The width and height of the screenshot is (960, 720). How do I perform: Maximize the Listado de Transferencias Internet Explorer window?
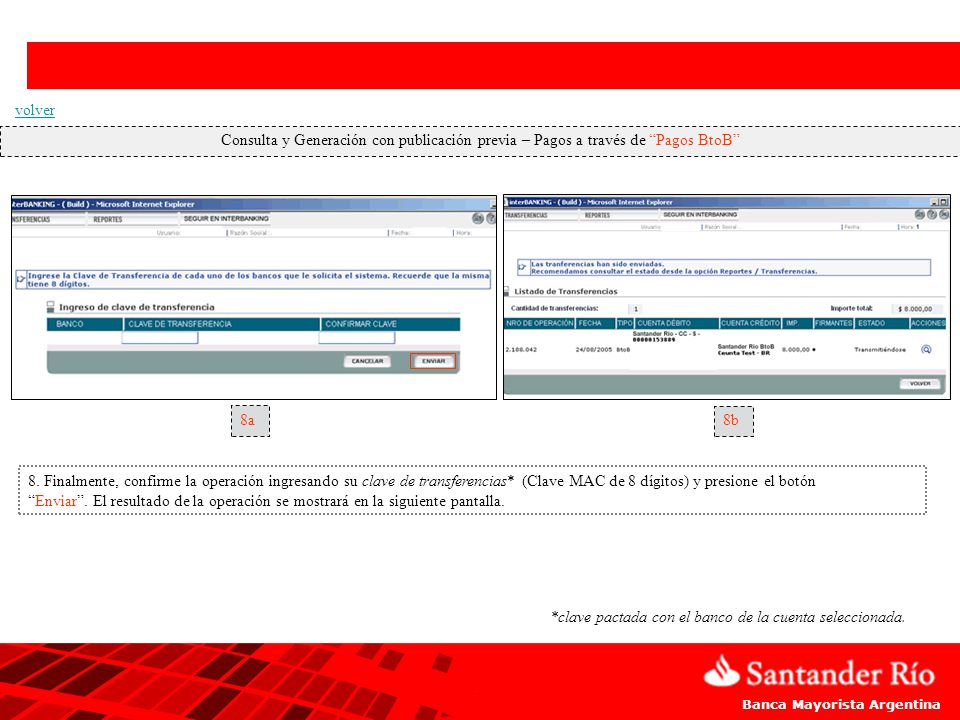tap(943, 201)
